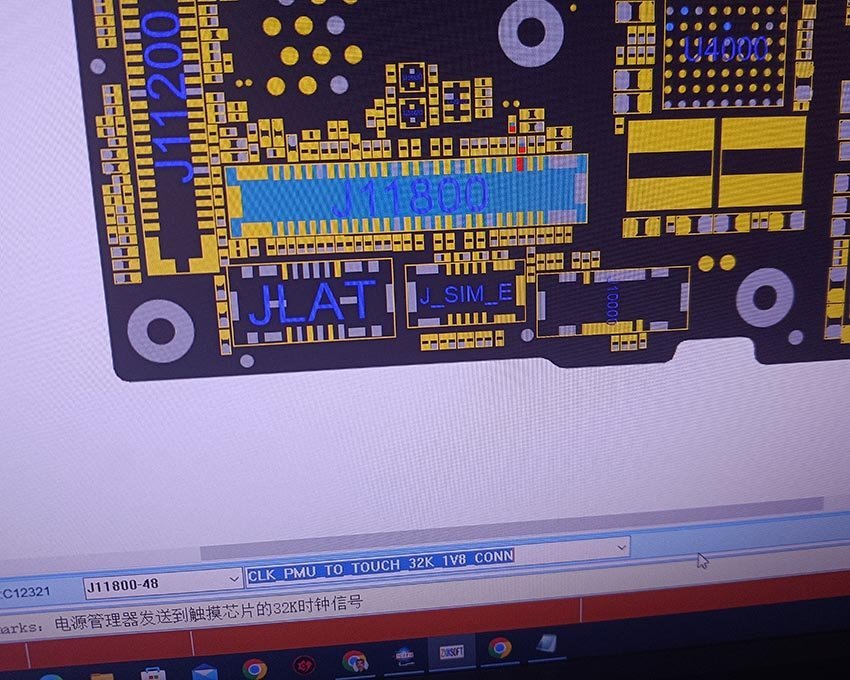This screenshot has height=680, width=850.
Task: Open the taskbar app left of ZXSOFT
Action: [404, 656]
